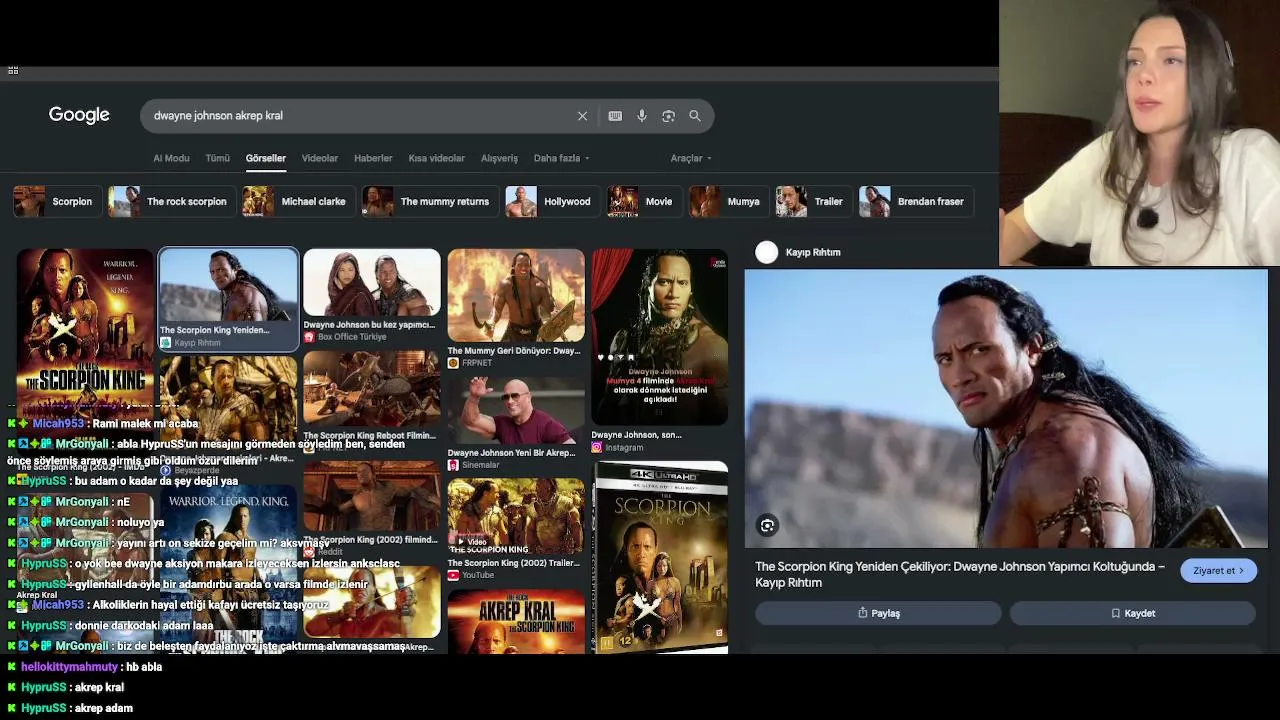Click chat username hellokittymahmuty

[69, 667]
